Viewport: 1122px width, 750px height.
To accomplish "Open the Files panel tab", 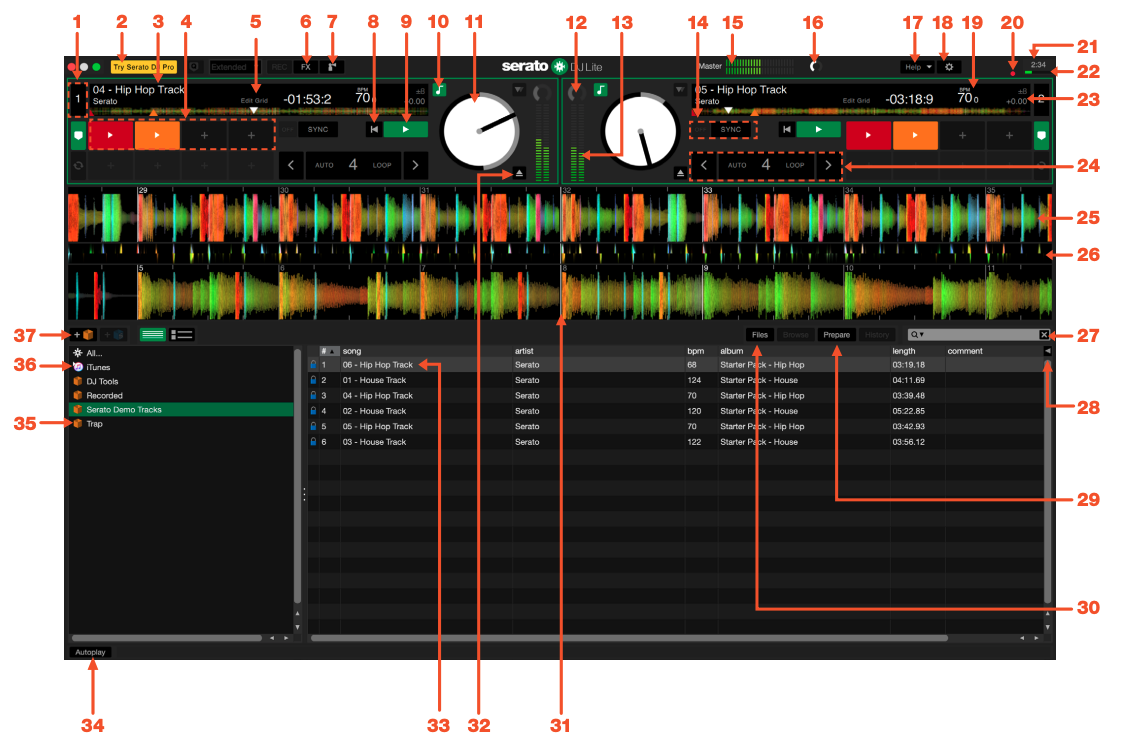I will (x=760, y=335).
